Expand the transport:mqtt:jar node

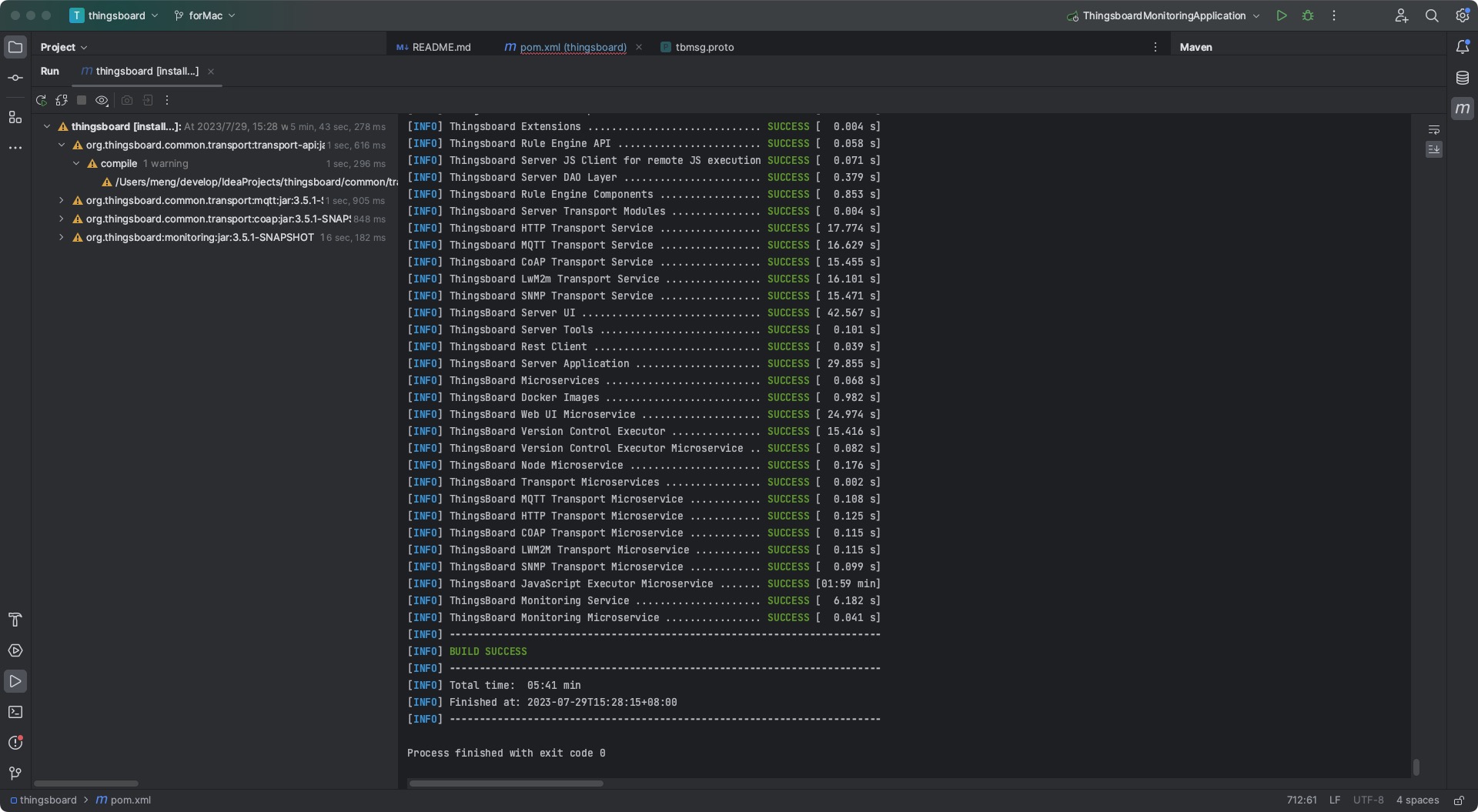(62, 200)
